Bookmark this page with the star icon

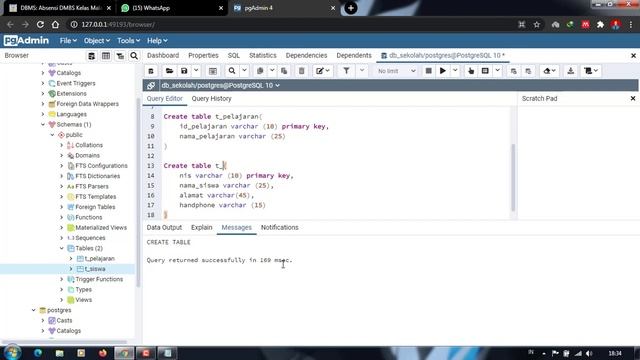tap(537, 24)
